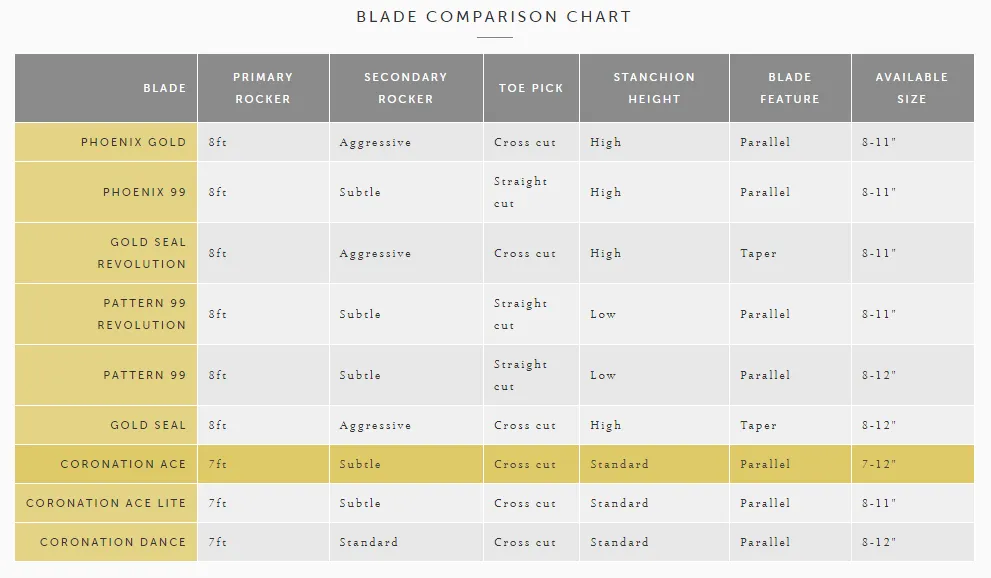Click the Available Size column header
Viewport: 991px width, 578px height.
pyautogui.click(x=912, y=88)
